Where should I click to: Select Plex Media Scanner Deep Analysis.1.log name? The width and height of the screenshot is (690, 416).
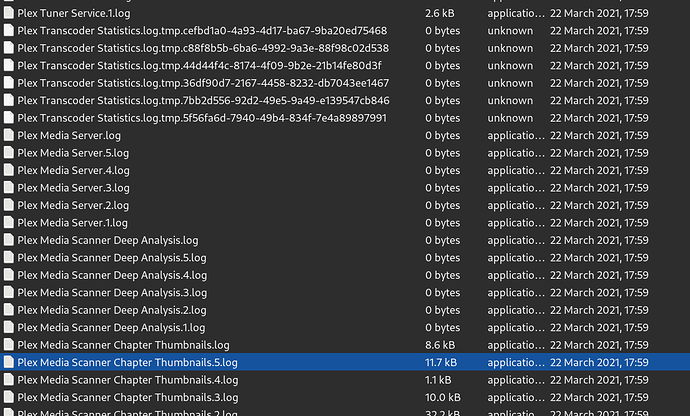[x=111, y=328]
